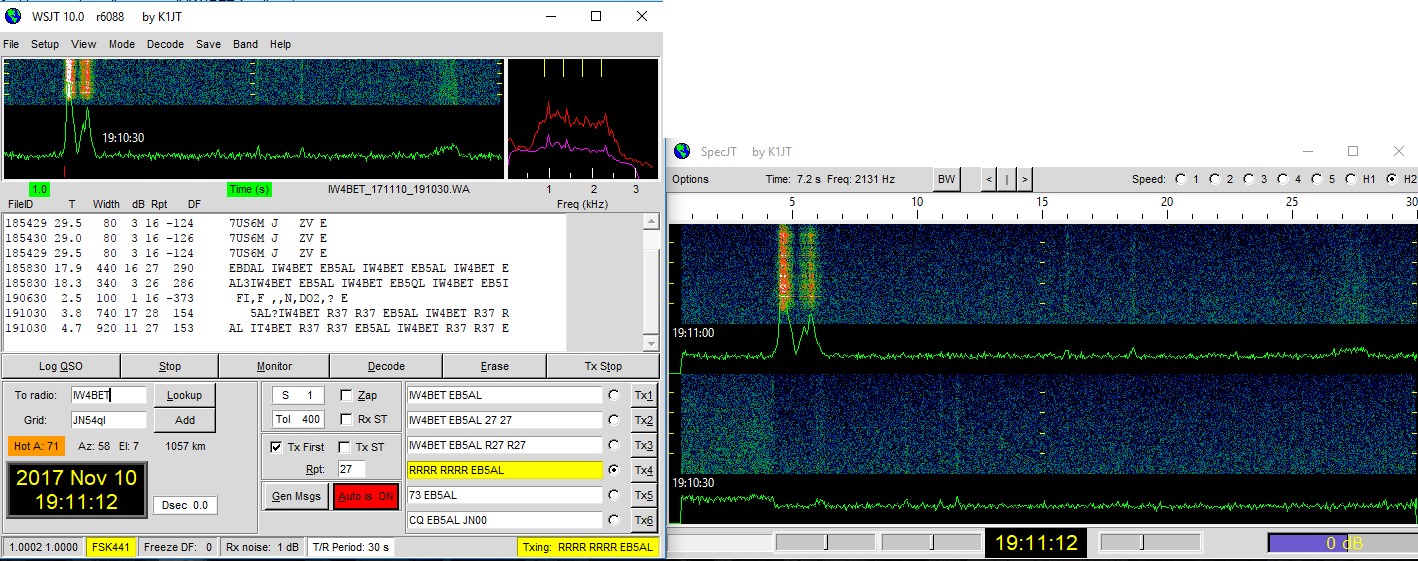Click the Add button next to Grid
1418x561 pixels.
tap(184, 420)
